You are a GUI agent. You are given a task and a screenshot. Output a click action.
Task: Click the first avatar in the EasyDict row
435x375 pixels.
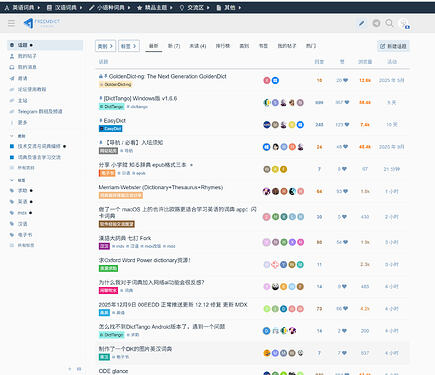tap(267, 125)
